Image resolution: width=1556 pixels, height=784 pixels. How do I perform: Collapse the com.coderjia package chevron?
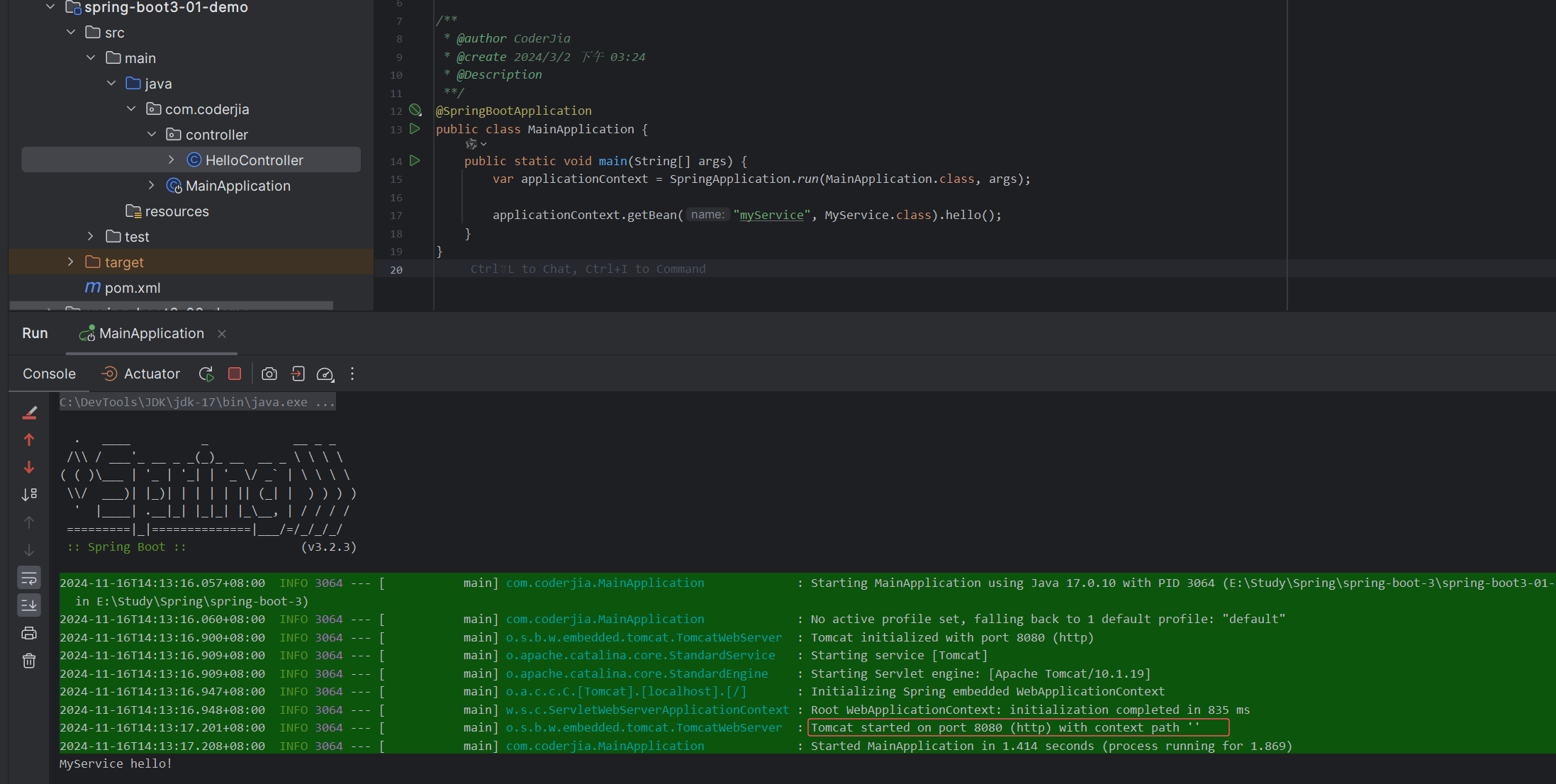(131, 109)
